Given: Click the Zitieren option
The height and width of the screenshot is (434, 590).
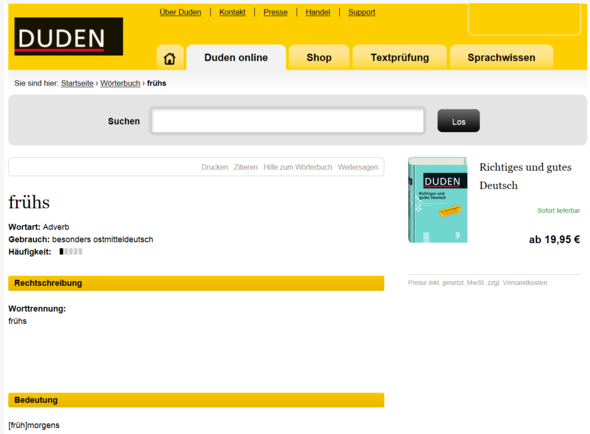Looking at the screenshot, I should [246, 167].
